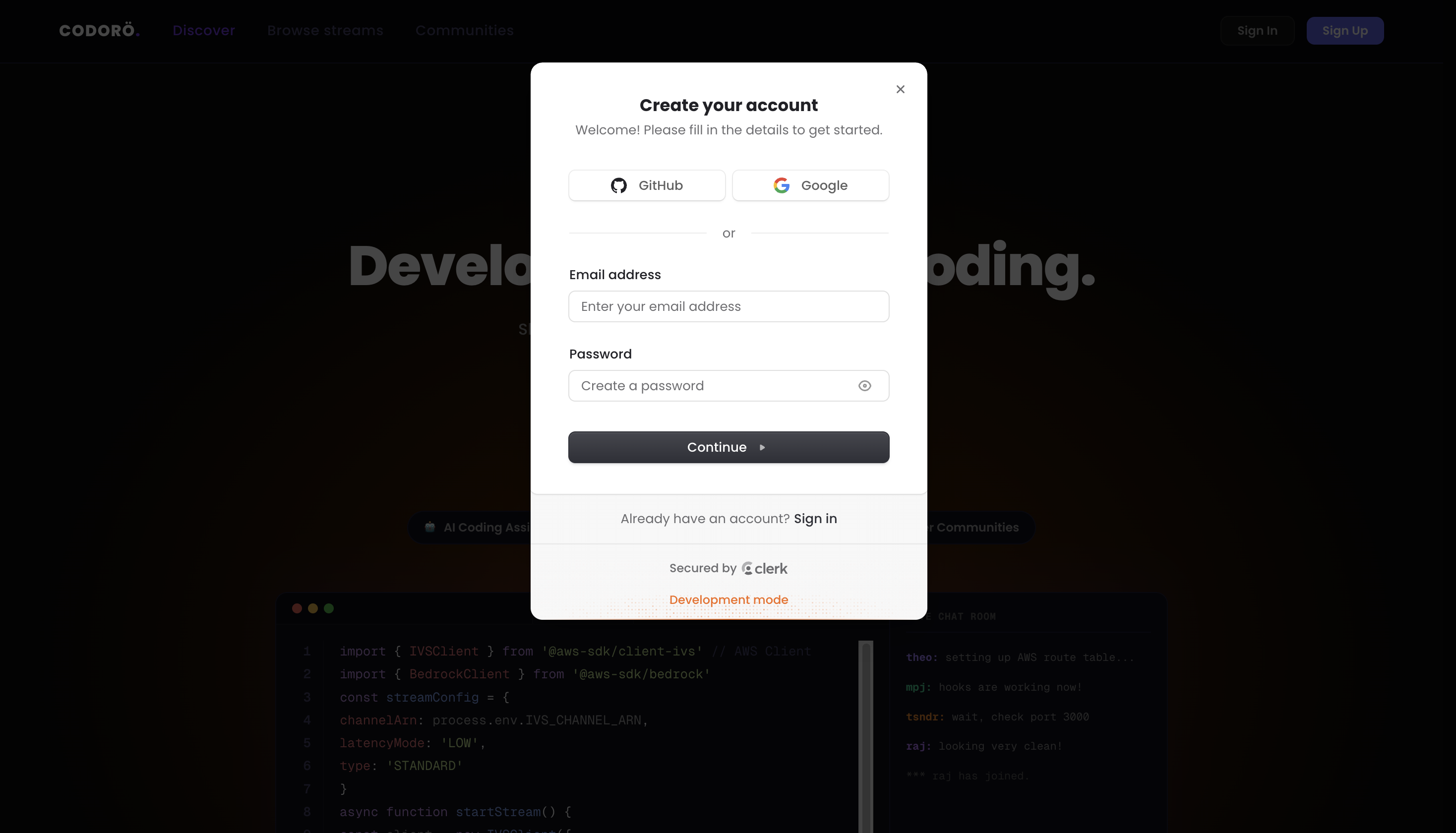Open the Browse streams nav item

[x=325, y=30]
